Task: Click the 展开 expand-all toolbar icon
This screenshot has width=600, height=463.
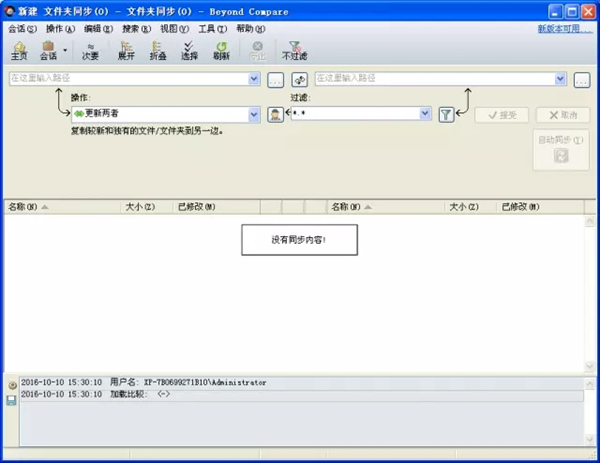Action: (x=126, y=51)
